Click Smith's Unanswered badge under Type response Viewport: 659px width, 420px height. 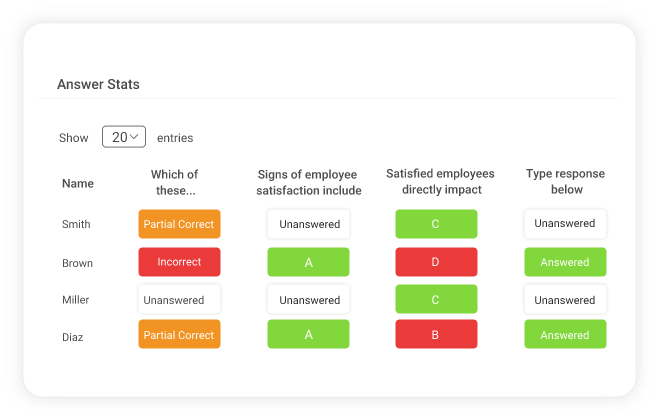pyautogui.click(x=565, y=224)
